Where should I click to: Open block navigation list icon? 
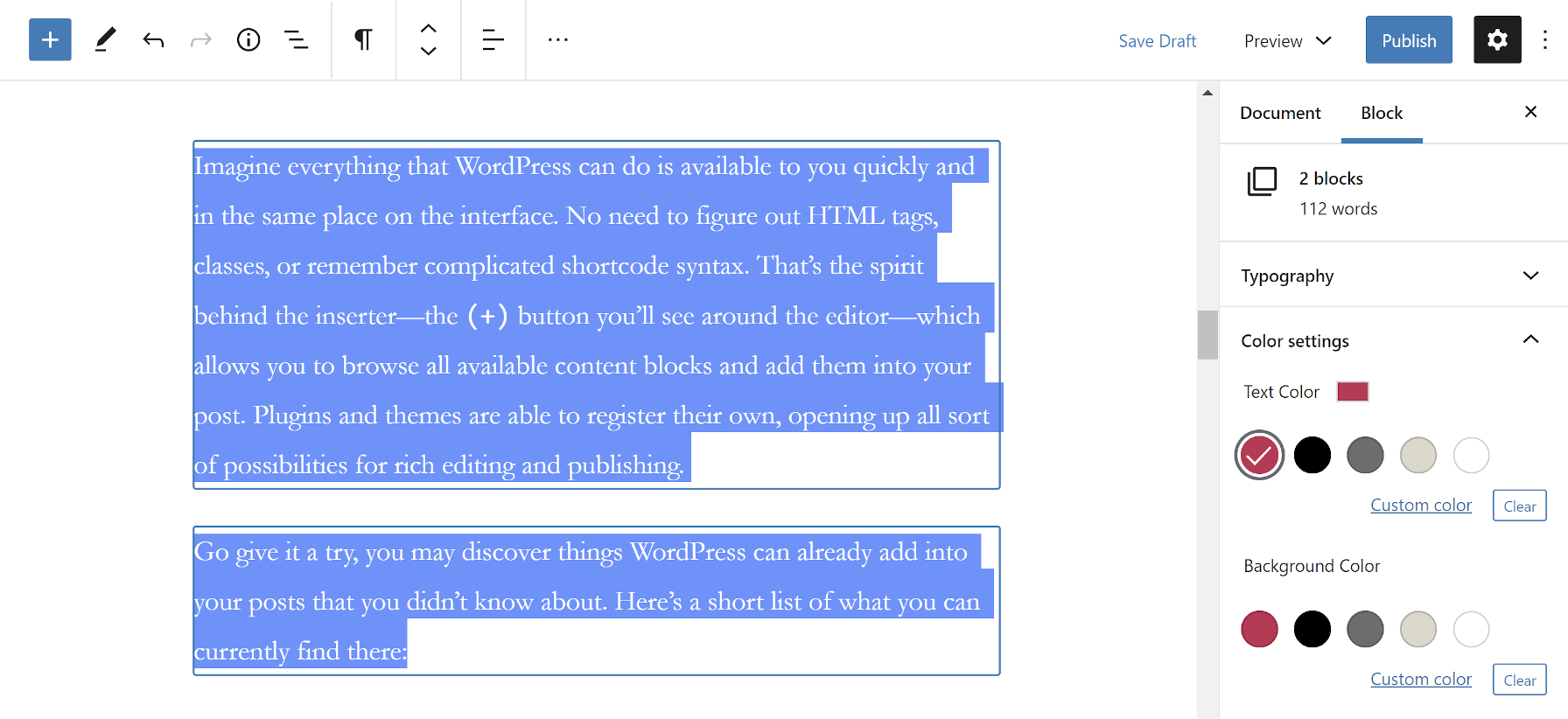296,40
